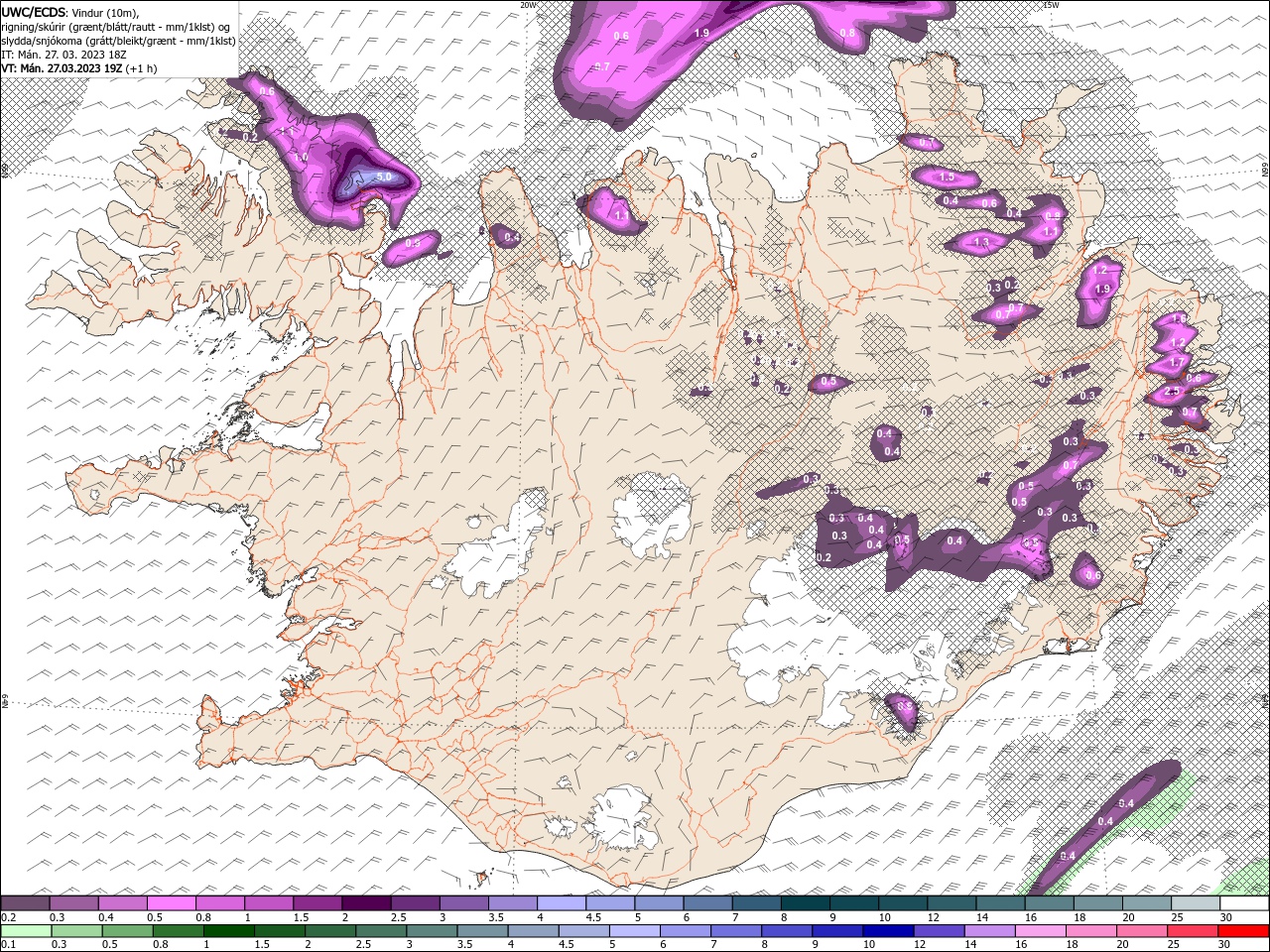1270x952 pixels.
Task: Click the '4.5' label under upper legend
Action: coord(593,917)
